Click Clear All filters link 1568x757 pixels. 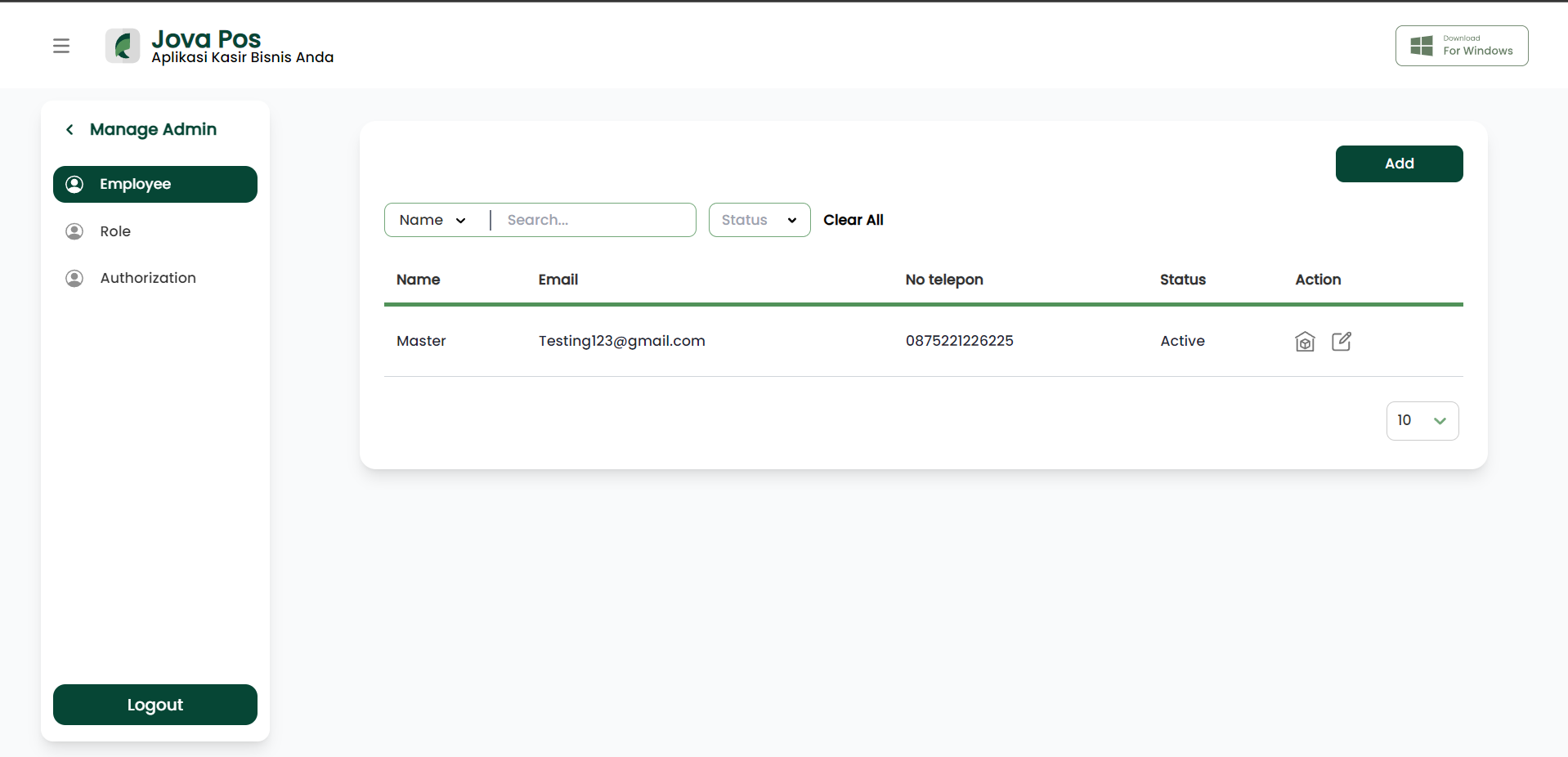pyautogui.click(x=853, y=220)
